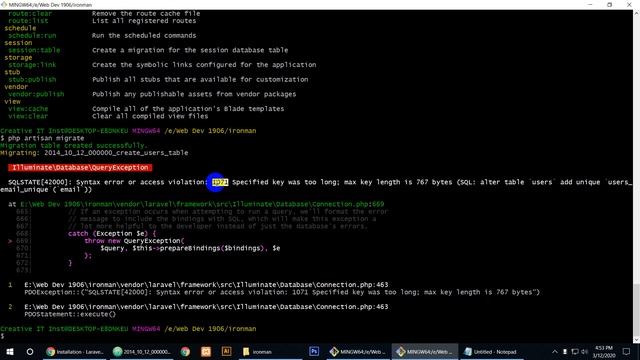640x360 pixels.
Task: Click the 'session:table' command name
Action: coord(34,50)
